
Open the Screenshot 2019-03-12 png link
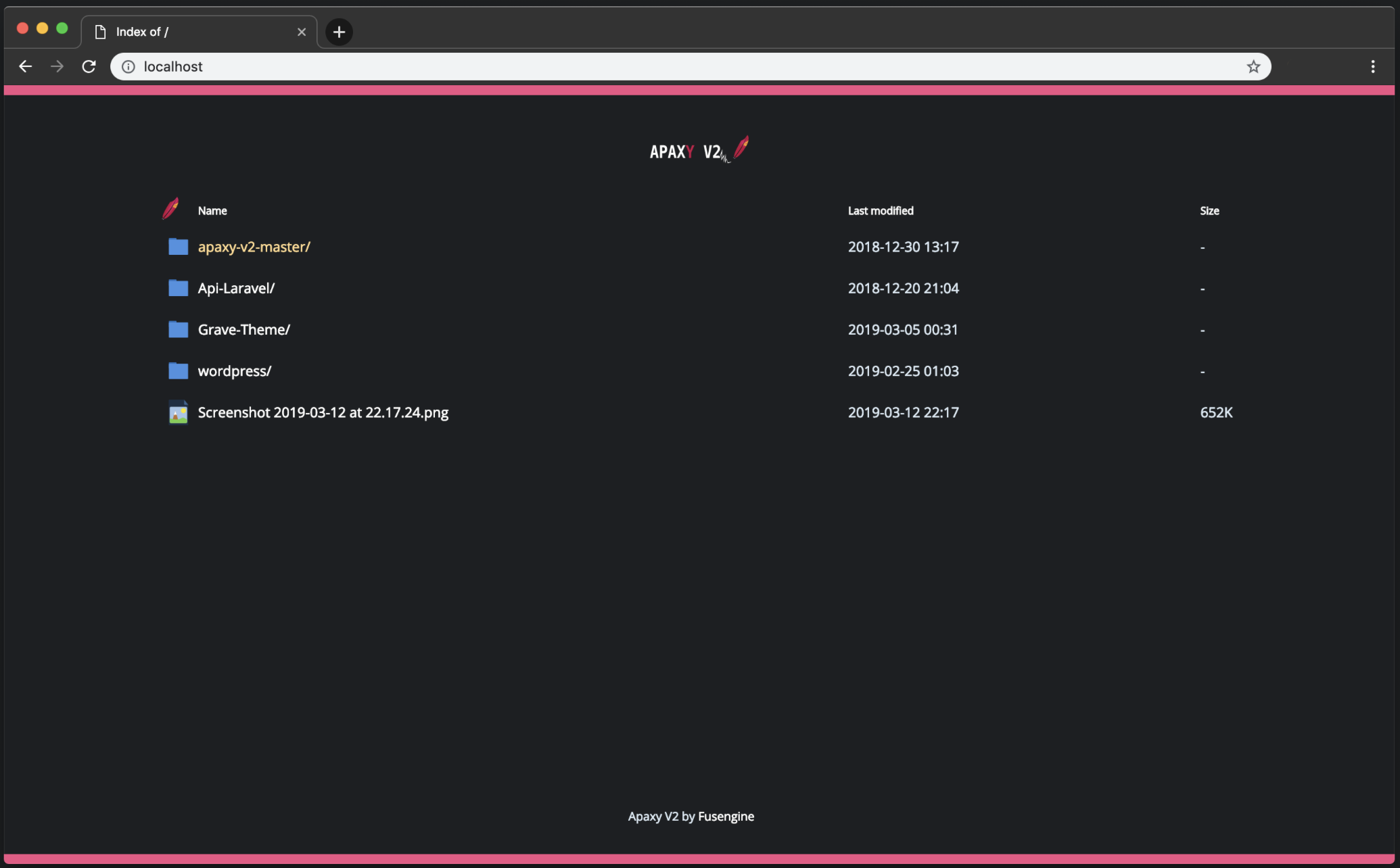pos(323,412)
